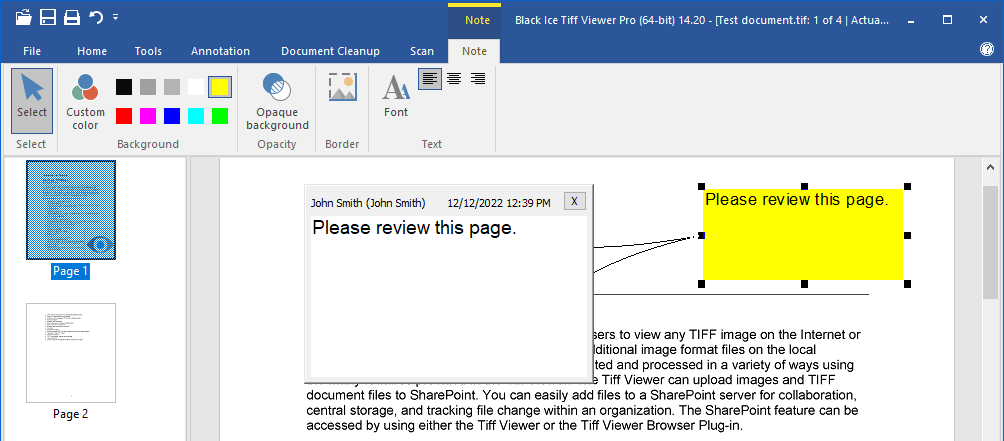Open the Document Cleanup tab

(330, 51)
